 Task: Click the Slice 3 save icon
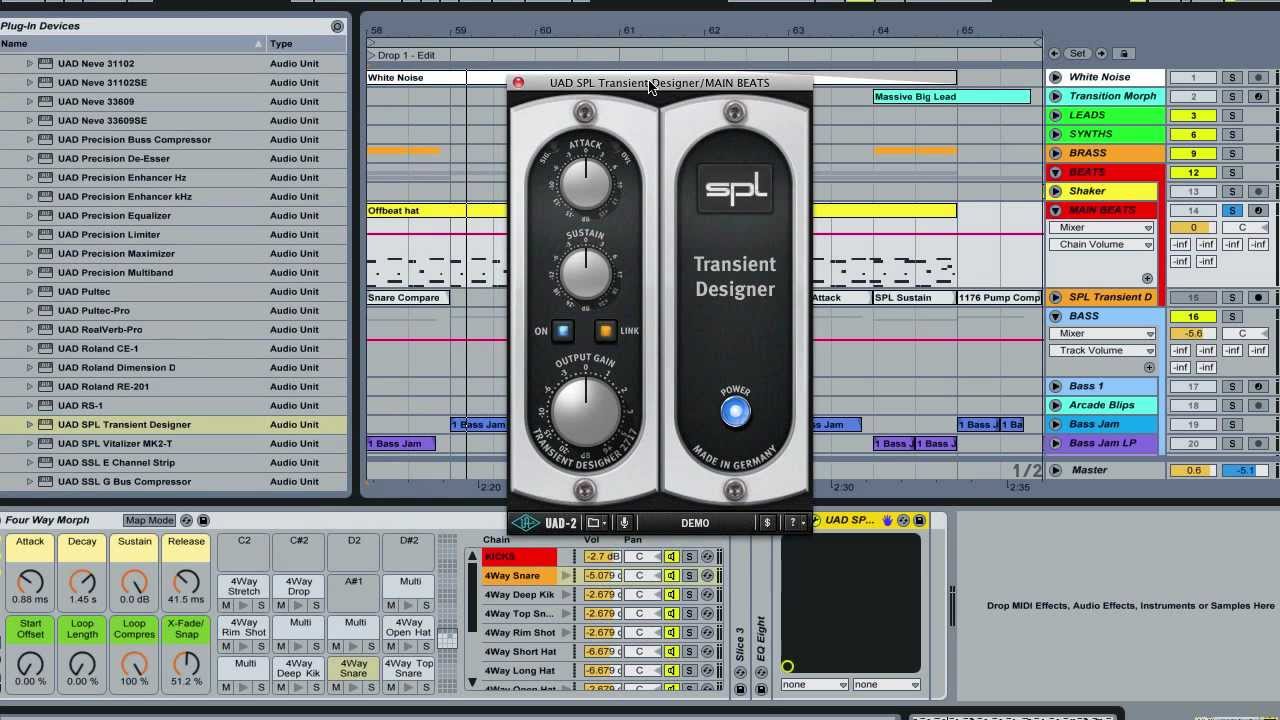tap(740, 689)
